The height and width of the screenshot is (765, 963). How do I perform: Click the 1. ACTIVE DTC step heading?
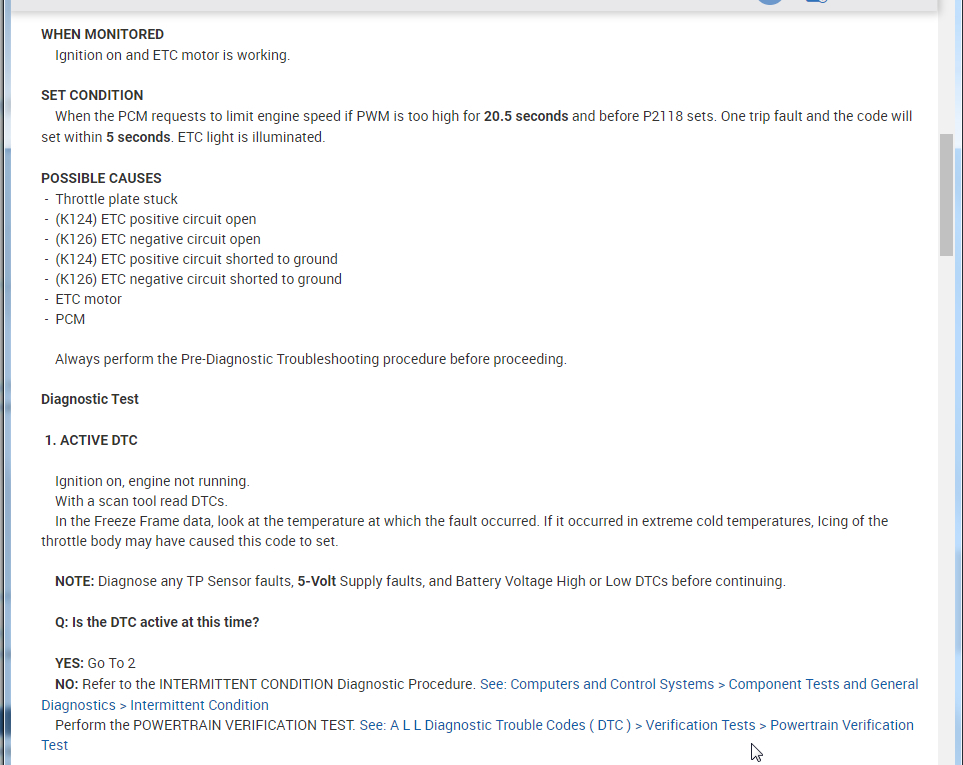(x=92, y=440)
